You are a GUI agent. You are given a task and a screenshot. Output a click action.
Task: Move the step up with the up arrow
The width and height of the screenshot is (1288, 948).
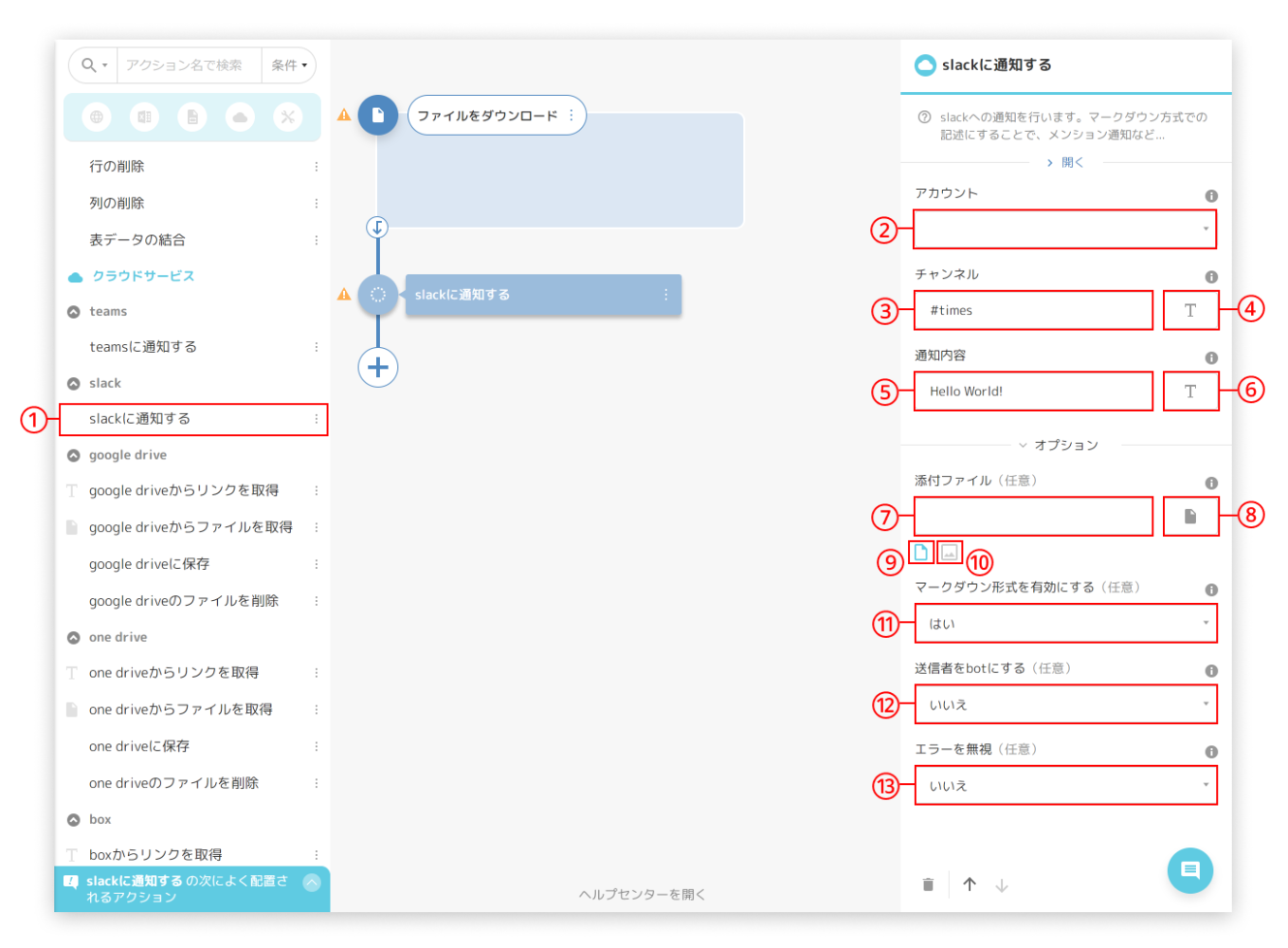pyautogui.click(x=970, y=884)
